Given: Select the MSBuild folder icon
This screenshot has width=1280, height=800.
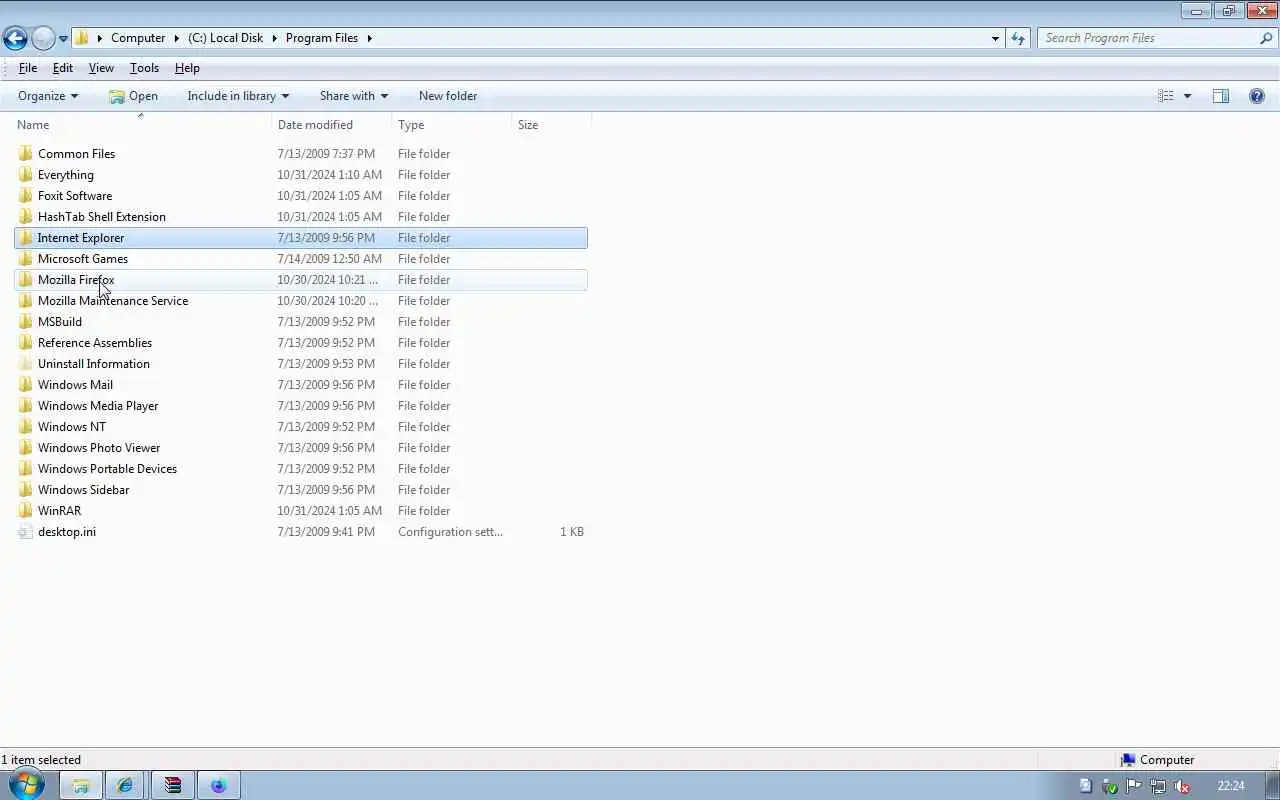Looking at the screenshot, I should coord(26,322).
